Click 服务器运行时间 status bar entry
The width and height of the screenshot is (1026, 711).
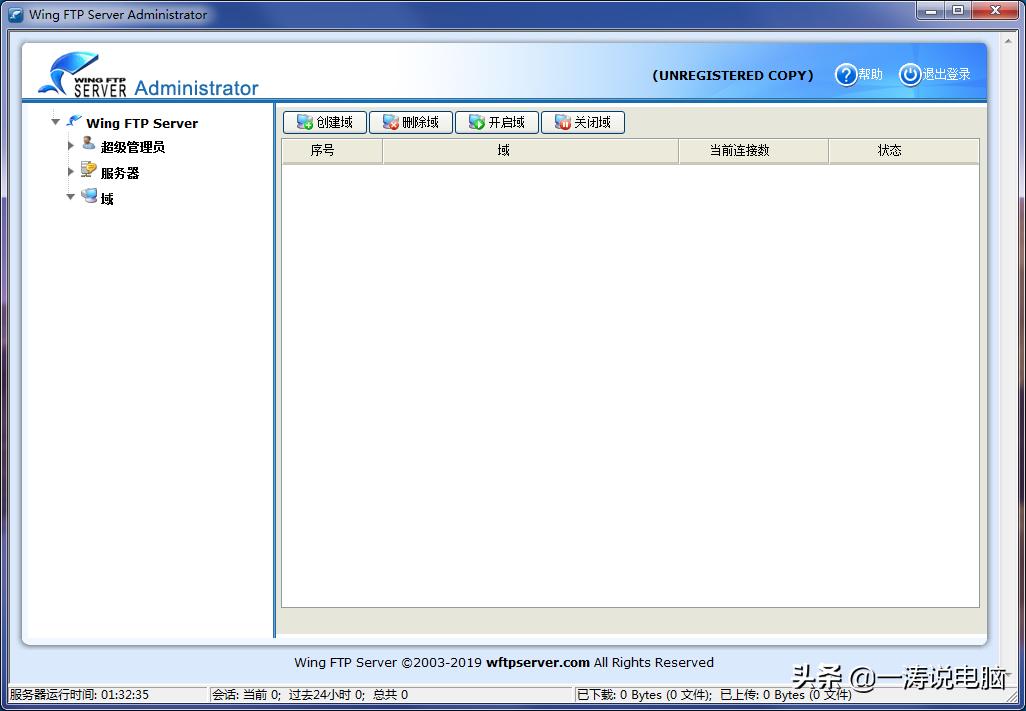coord(79,695)
